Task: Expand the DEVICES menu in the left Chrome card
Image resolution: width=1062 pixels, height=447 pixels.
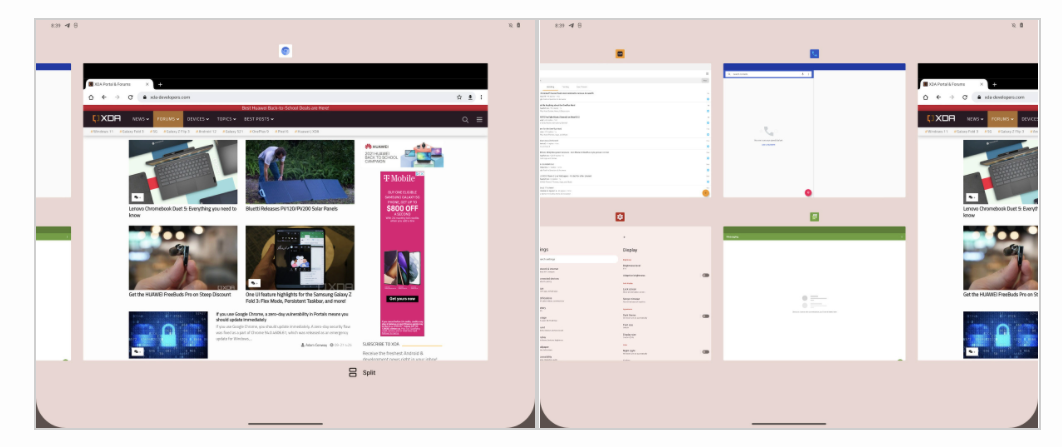Action: tap(198, 119)
